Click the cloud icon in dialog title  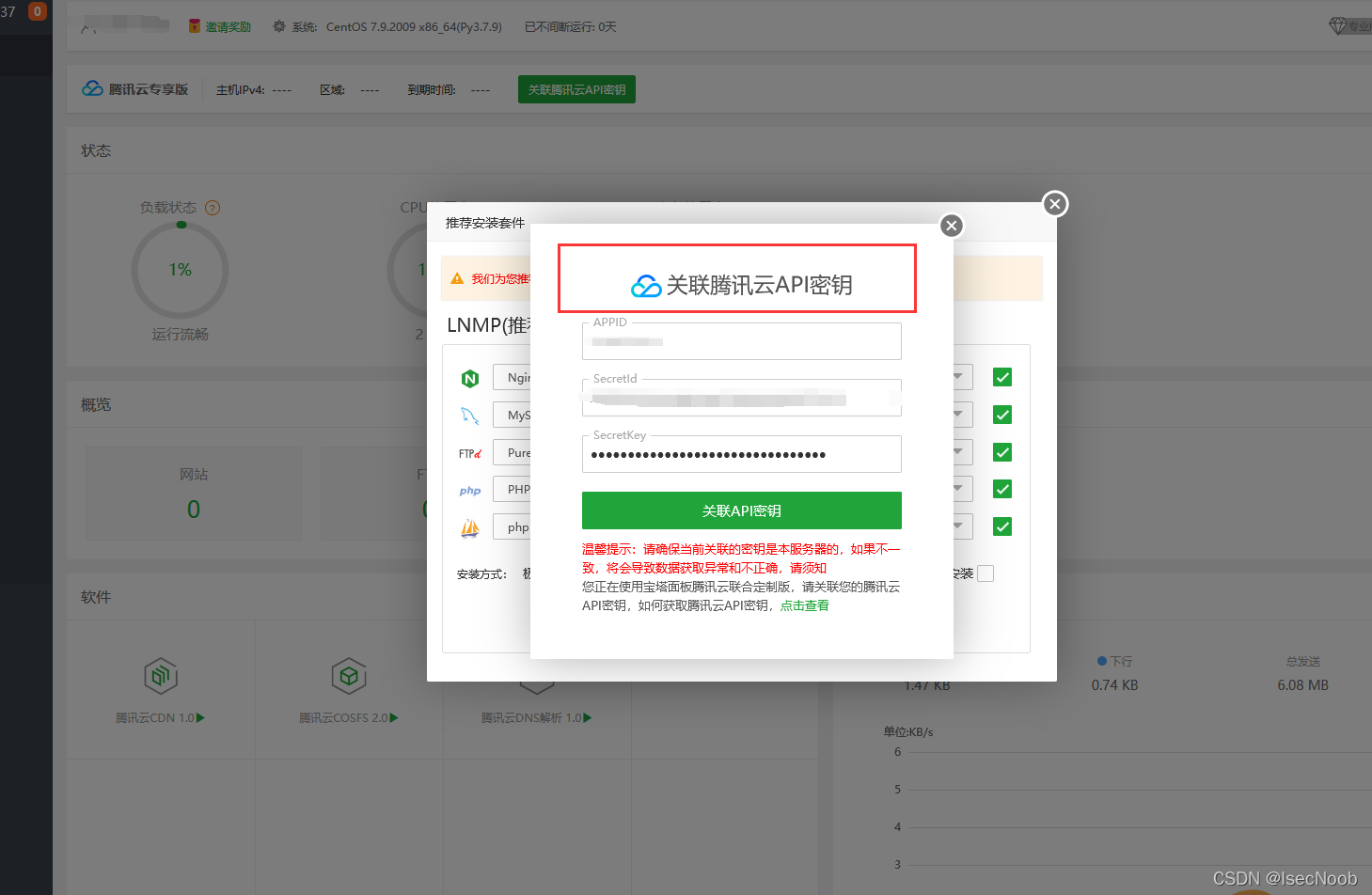[646, 286]
